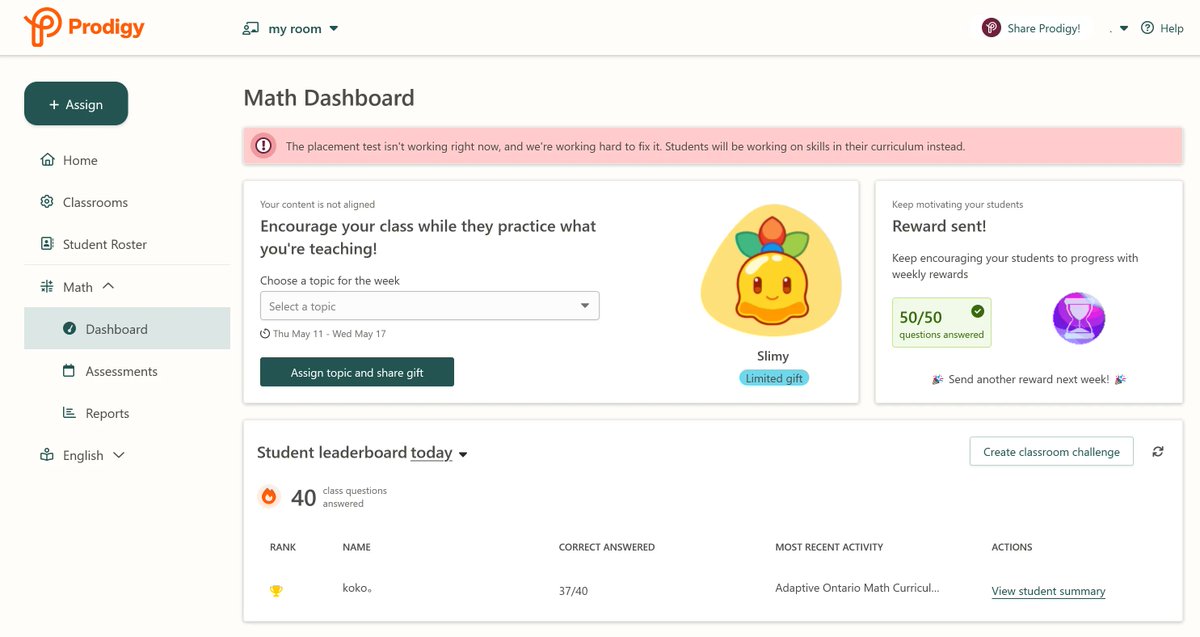Click the 50/50 questions answered box
This screenshot has width=1200, height=637.
(942, 322)
